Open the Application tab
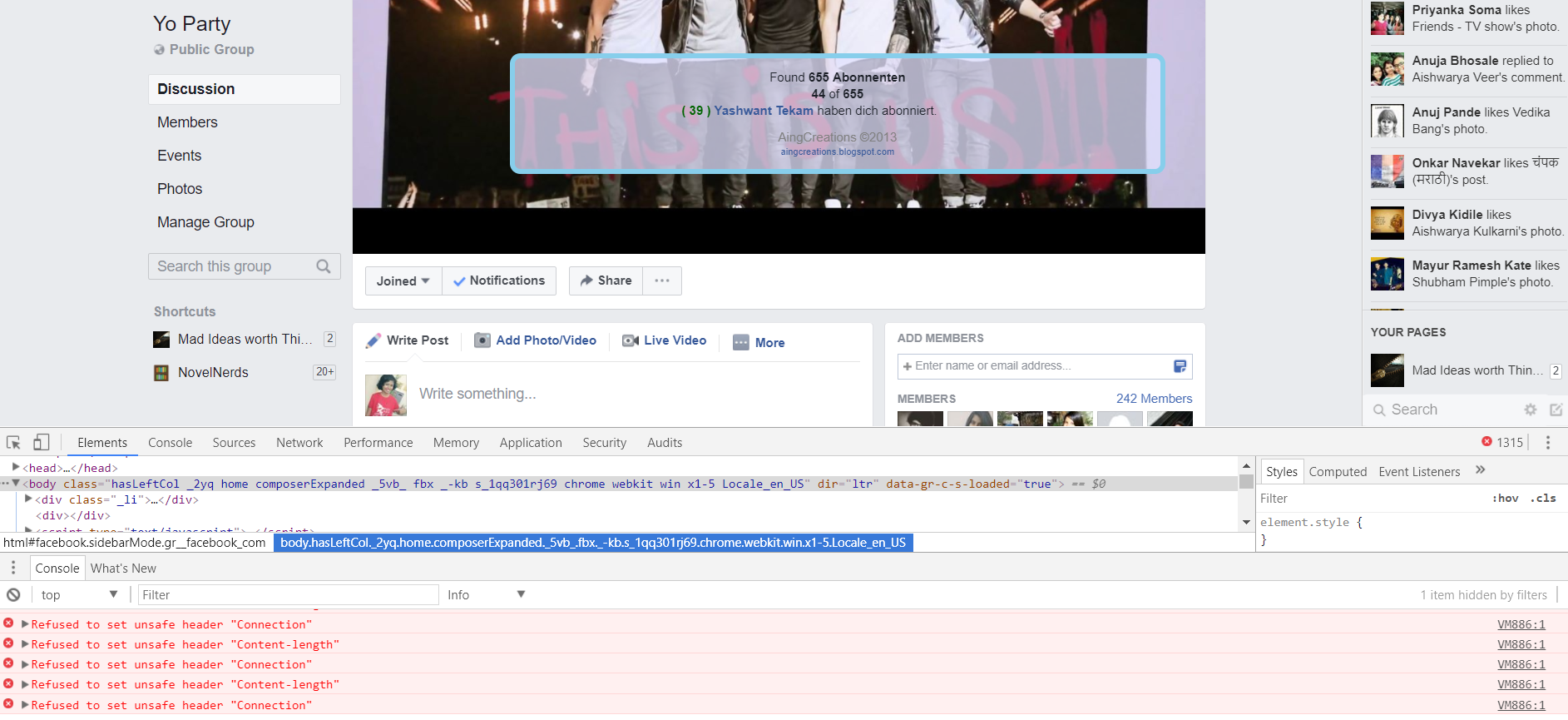This screenshot has height=720, width=1568. coord(531,443)
